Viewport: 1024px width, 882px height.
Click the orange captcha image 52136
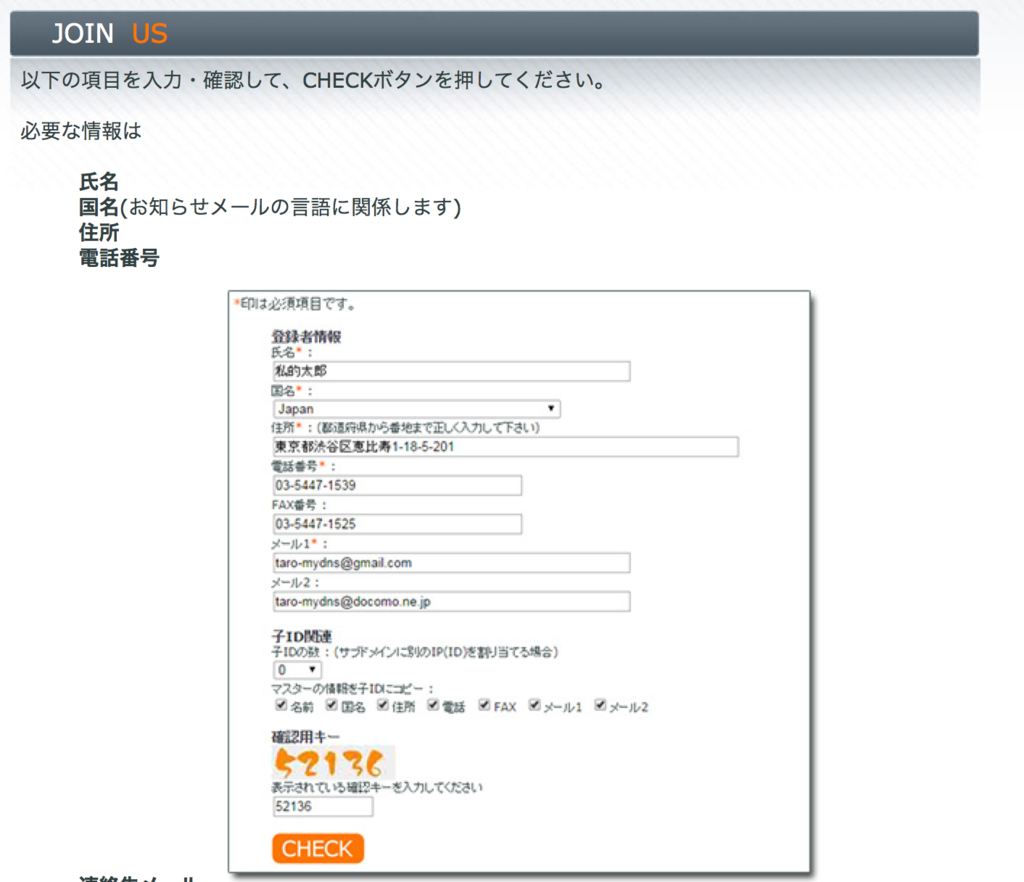(x=333, y=763)
